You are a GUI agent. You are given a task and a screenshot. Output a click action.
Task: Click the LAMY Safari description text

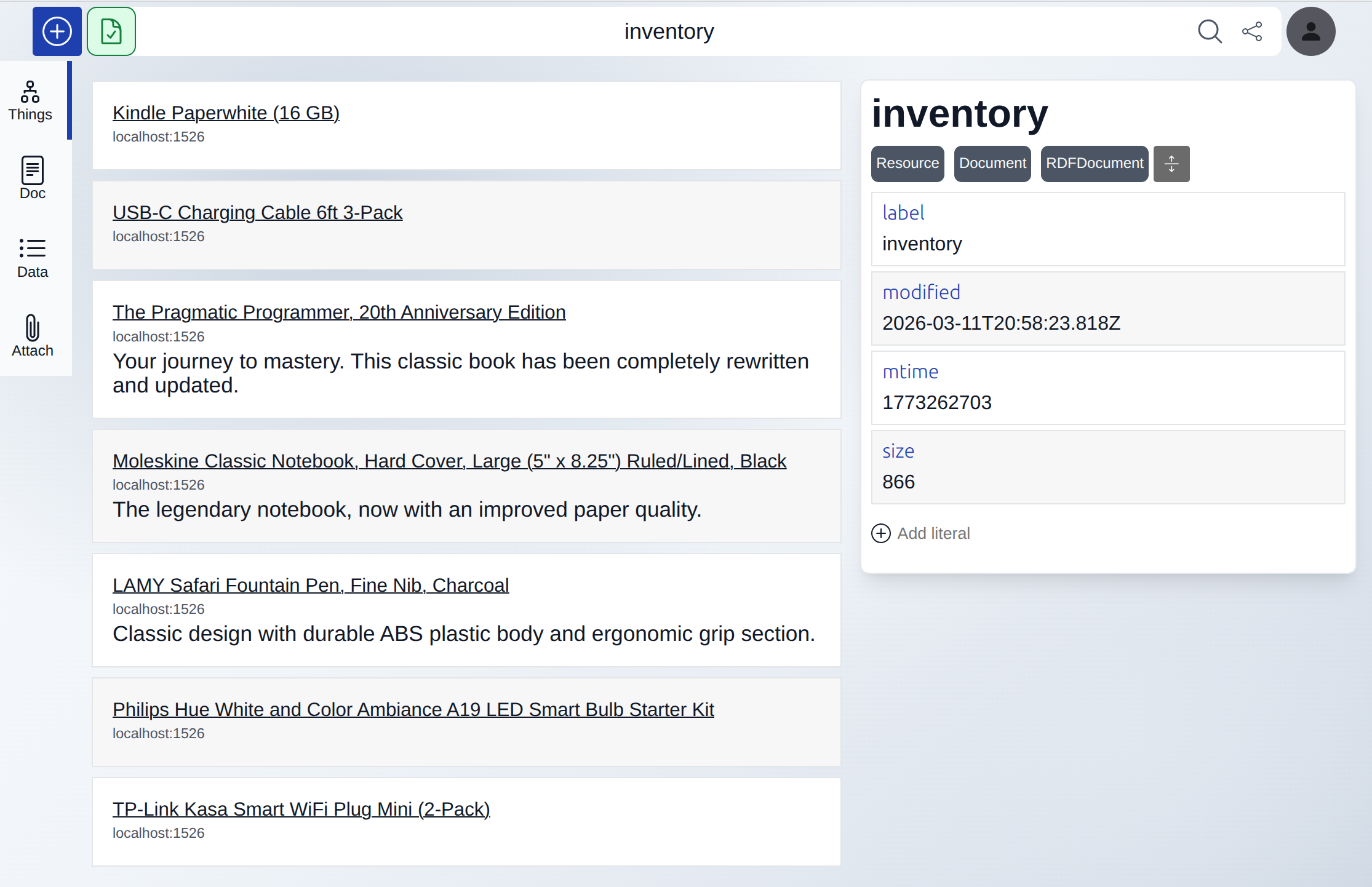463,634
